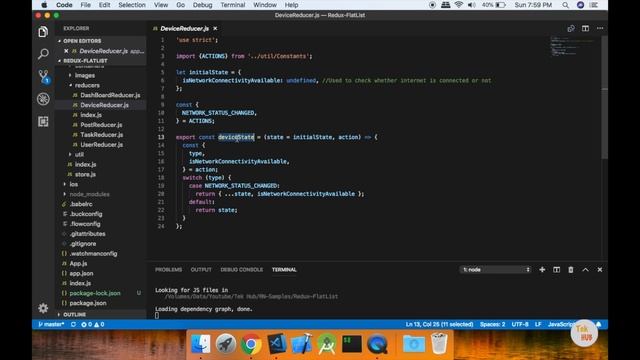Switch to the Output panel tab

pos(201,270)
